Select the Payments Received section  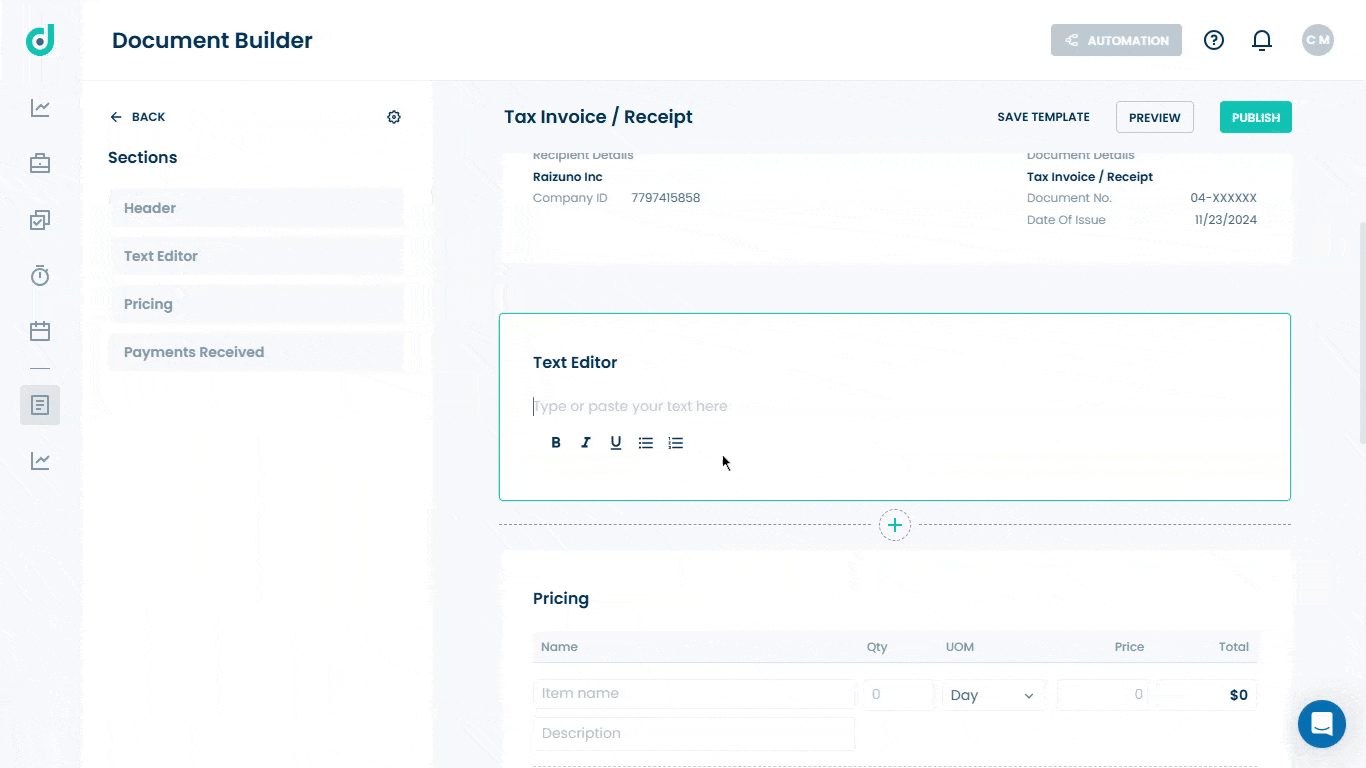coord(256,352)
